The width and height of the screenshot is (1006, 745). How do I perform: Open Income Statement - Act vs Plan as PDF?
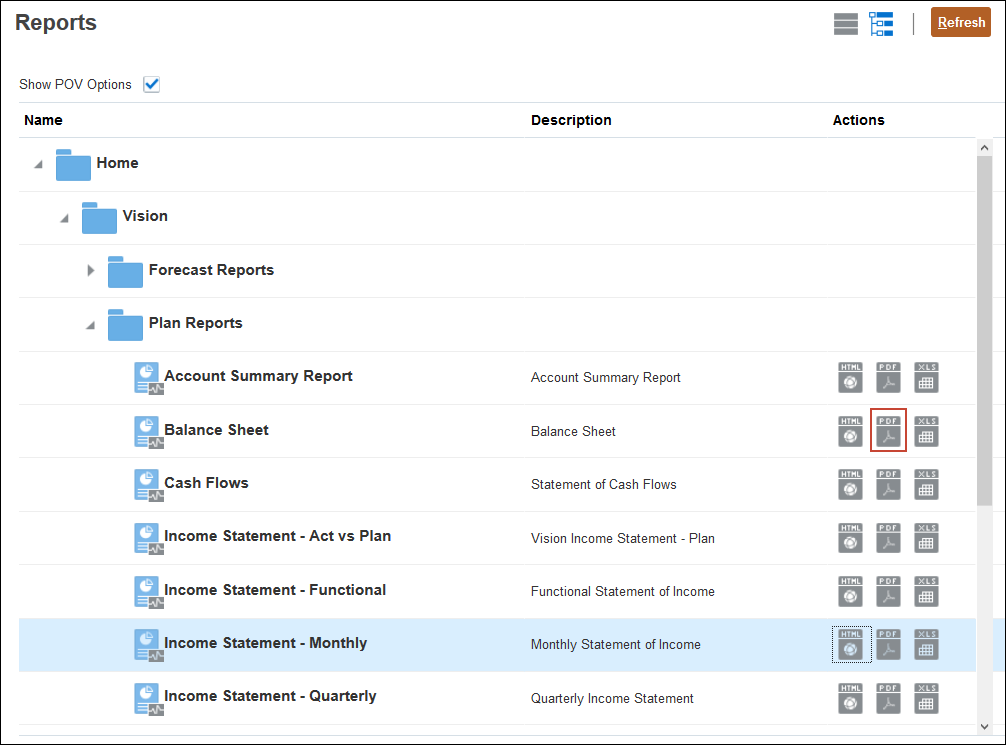click(x=888, y=538)
